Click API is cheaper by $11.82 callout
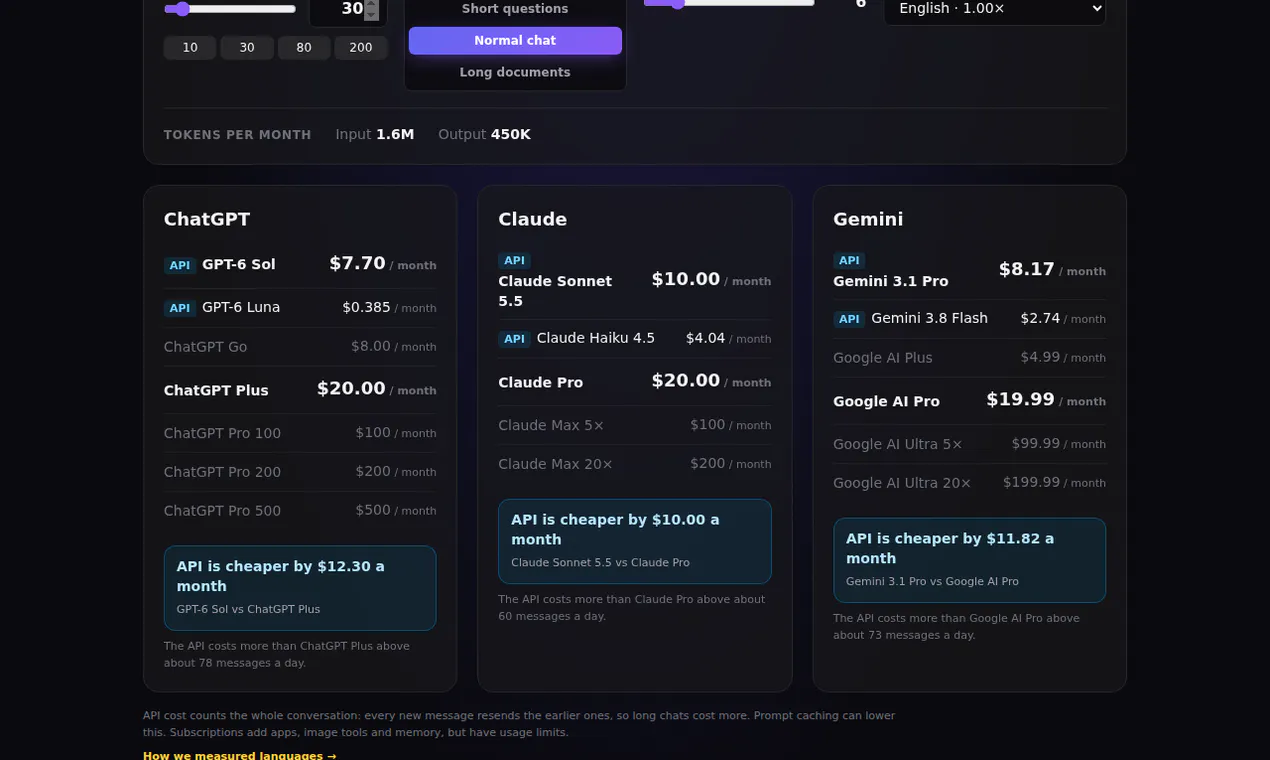This screenshot has width=1270, height=760. click(x=969, y=560)
